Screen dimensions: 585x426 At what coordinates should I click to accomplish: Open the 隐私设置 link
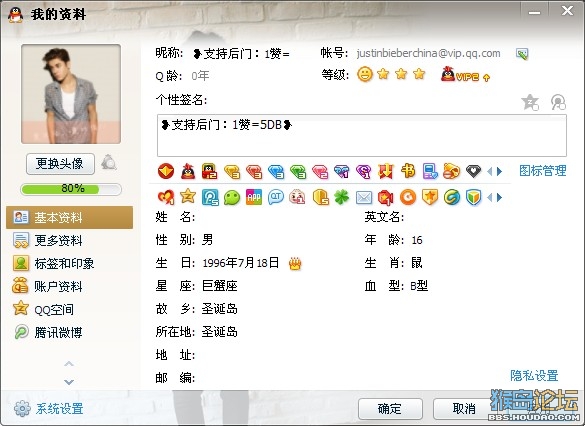534,375
